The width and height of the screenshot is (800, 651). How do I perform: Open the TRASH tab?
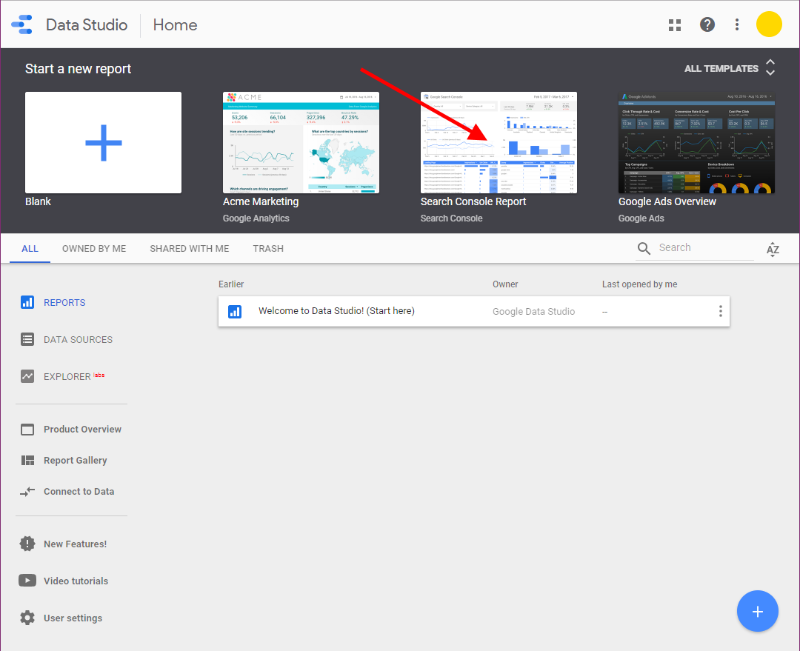point(268,248)
